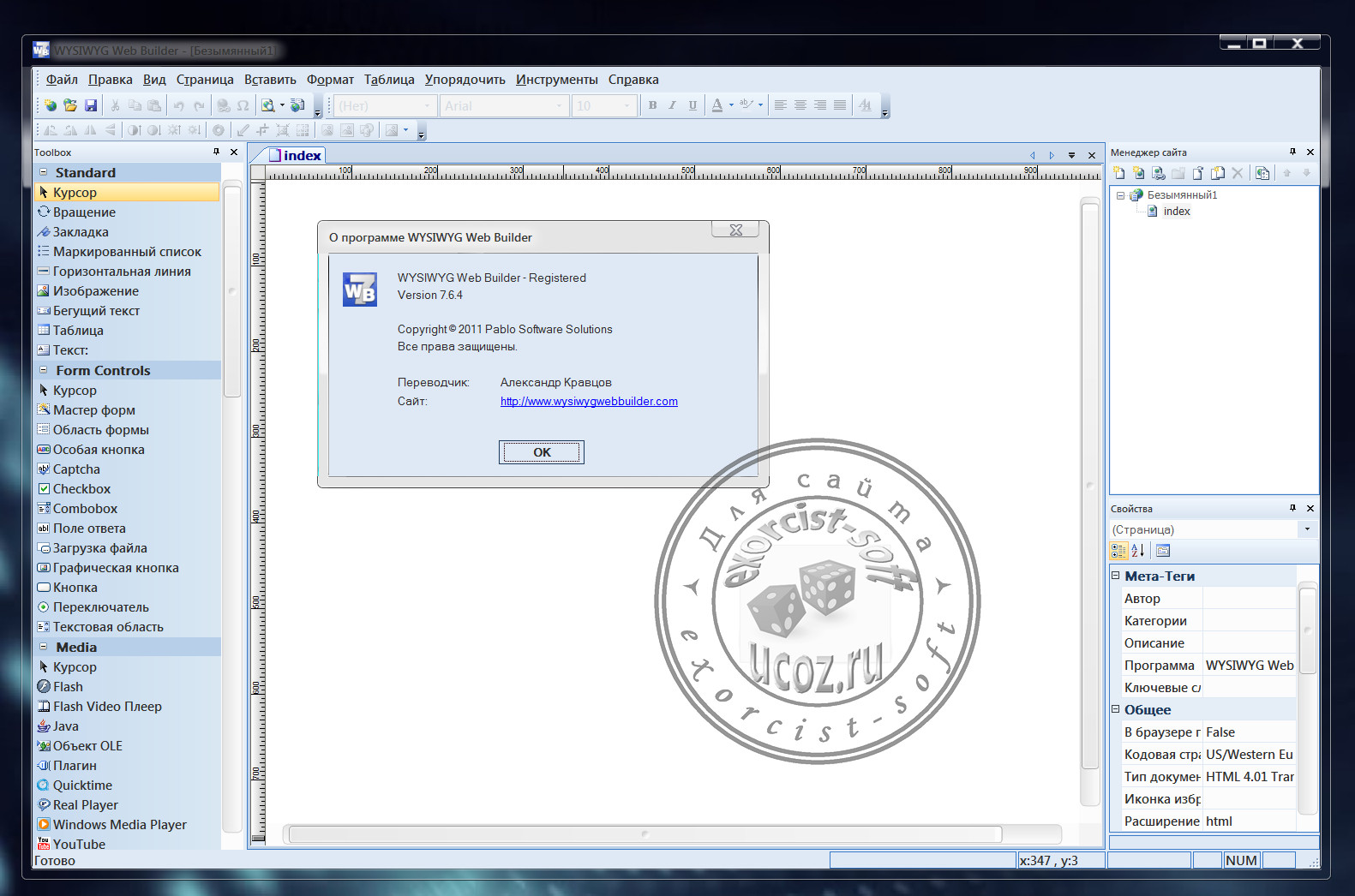
Task: Open the font size dropdown
Action: (x=627, y=106)
